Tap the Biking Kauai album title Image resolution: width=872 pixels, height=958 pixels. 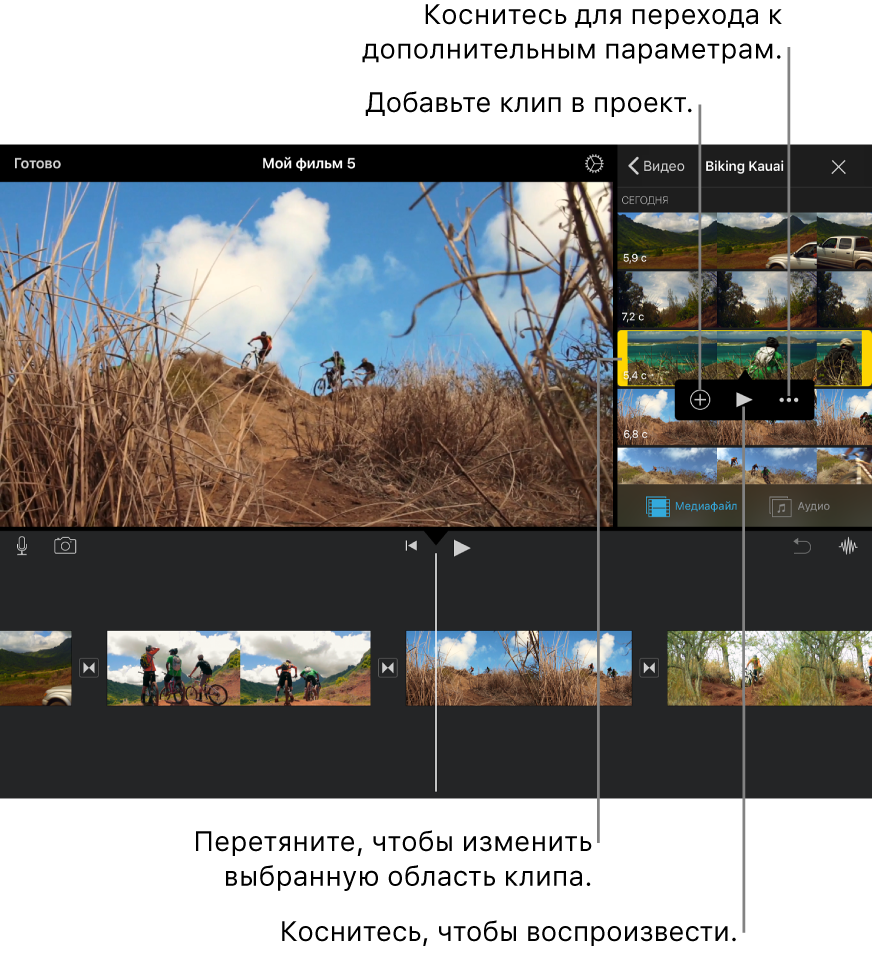point(744,166)
